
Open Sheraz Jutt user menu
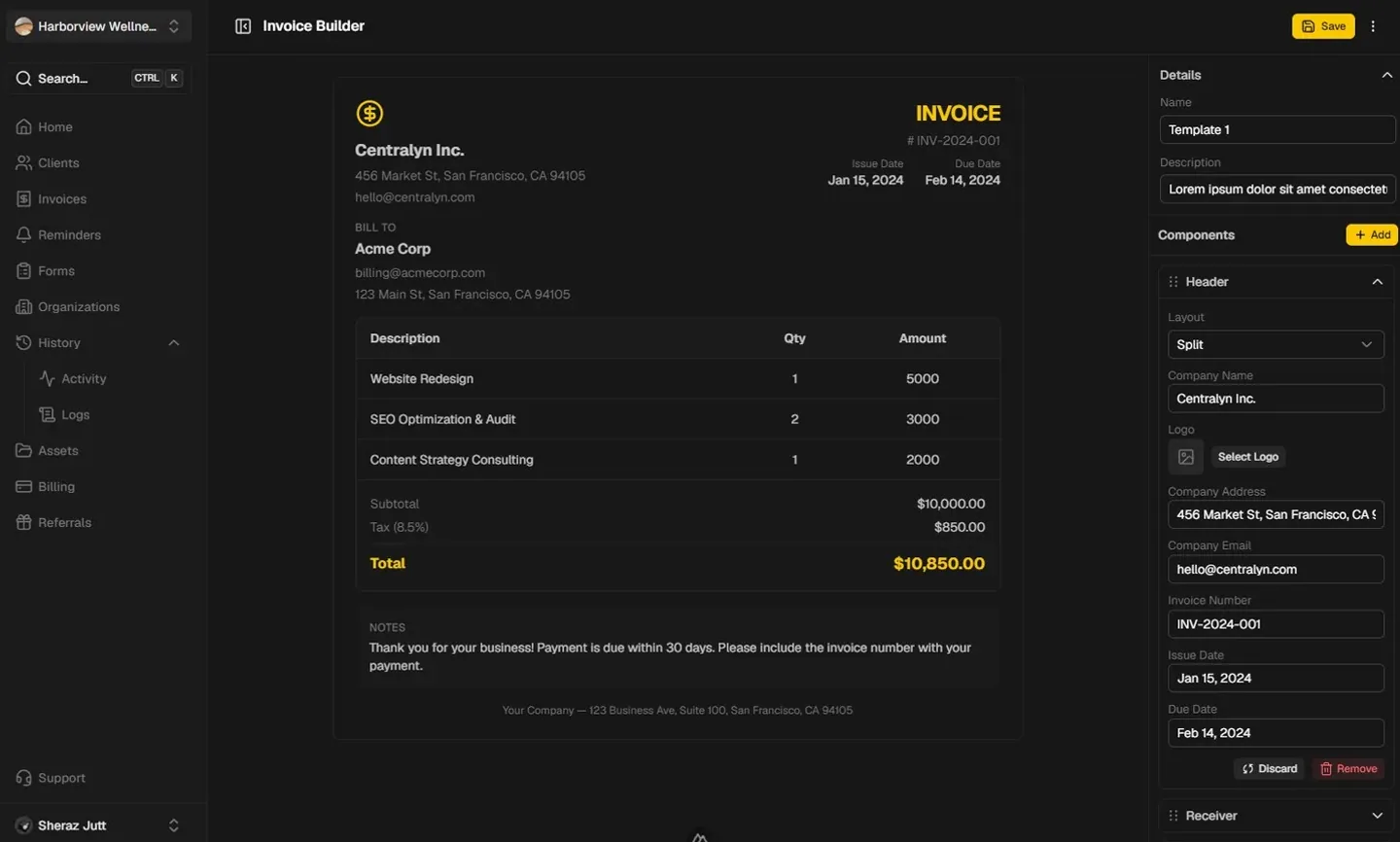[98, 825]
